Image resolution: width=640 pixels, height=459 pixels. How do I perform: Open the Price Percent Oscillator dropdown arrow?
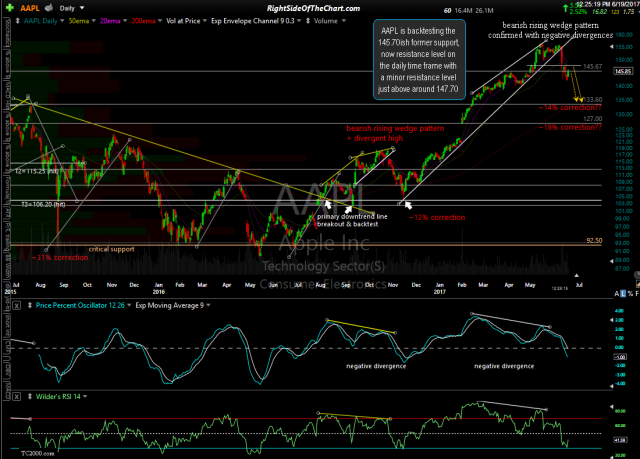(129, 305)
